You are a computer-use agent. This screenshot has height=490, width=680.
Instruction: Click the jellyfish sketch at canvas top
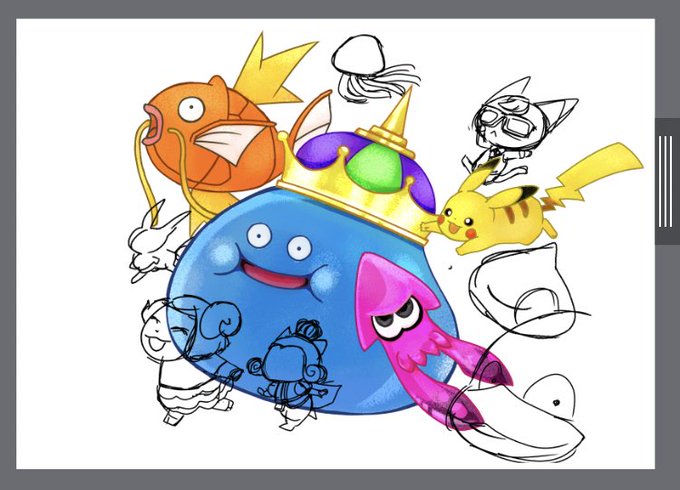[376, 69]
